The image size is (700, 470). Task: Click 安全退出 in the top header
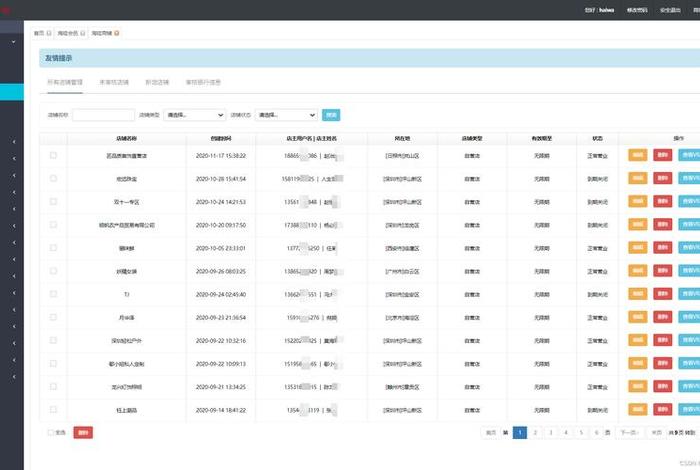[x=669, y=10]
